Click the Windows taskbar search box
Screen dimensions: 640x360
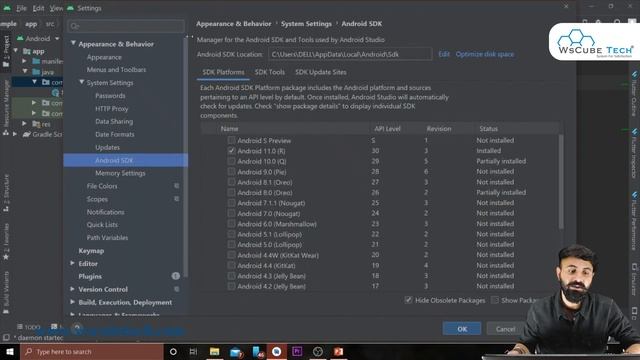91,352
